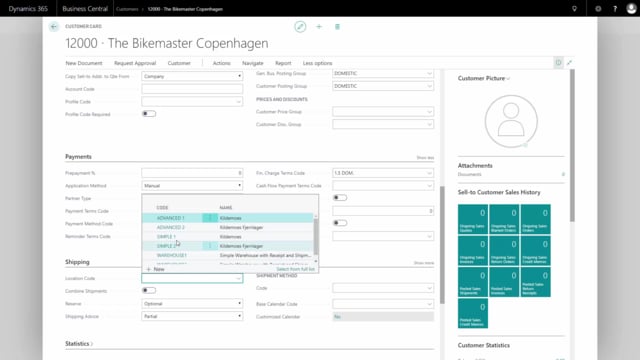Click Show less in Payments section
Screen dimensions: 640x360
pyautogui.click(x=425, y=158)
